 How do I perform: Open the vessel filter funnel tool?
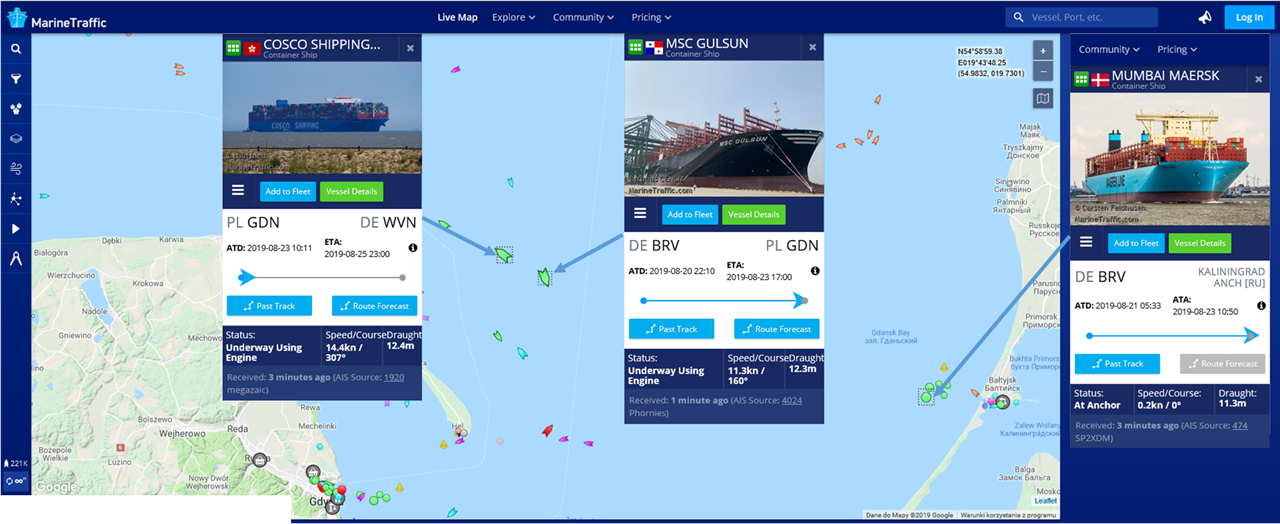pyautogui.click(x=16, y=78)
